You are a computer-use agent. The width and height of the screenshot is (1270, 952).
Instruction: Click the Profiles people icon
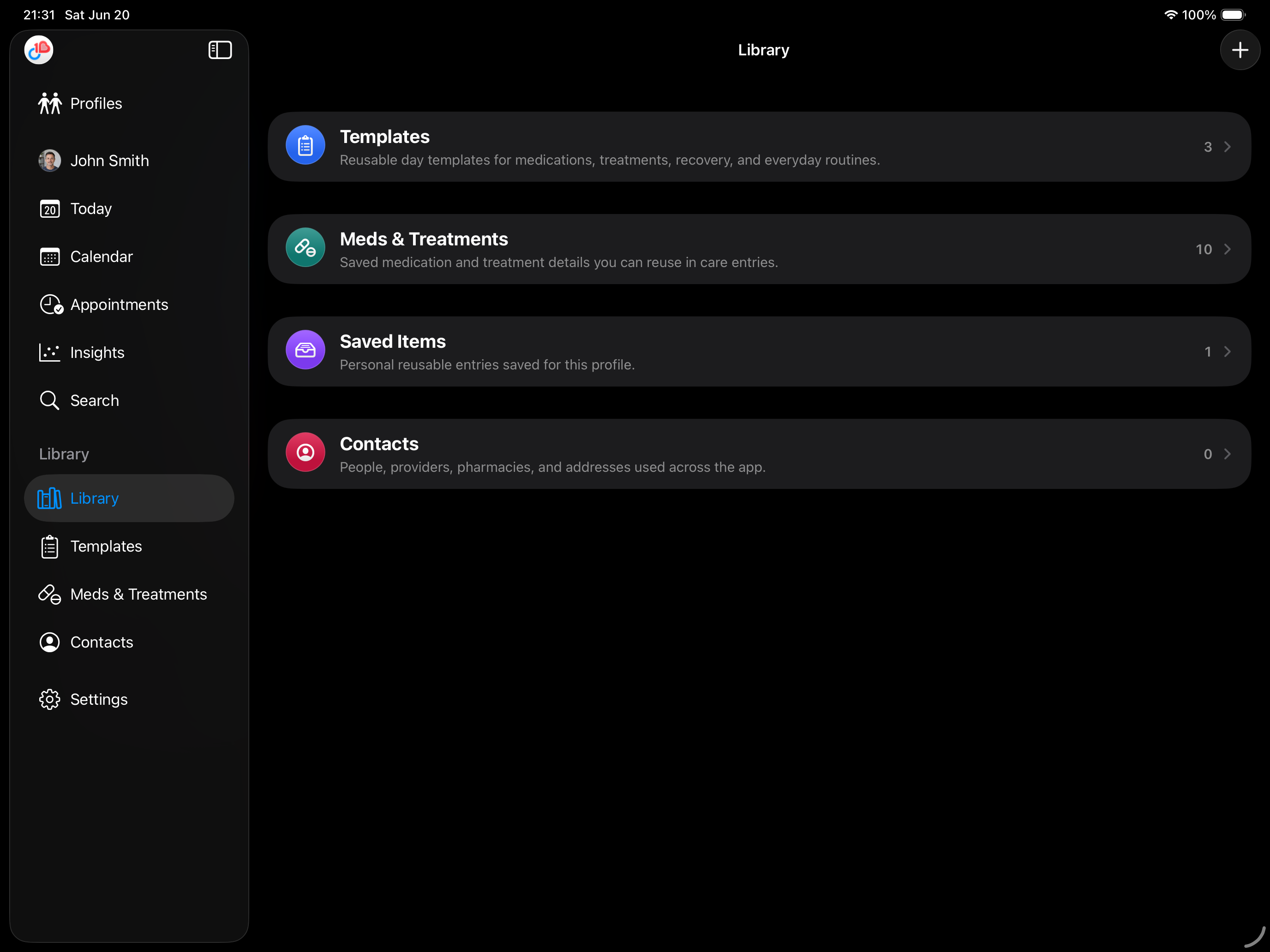click(x=50, y=103)
